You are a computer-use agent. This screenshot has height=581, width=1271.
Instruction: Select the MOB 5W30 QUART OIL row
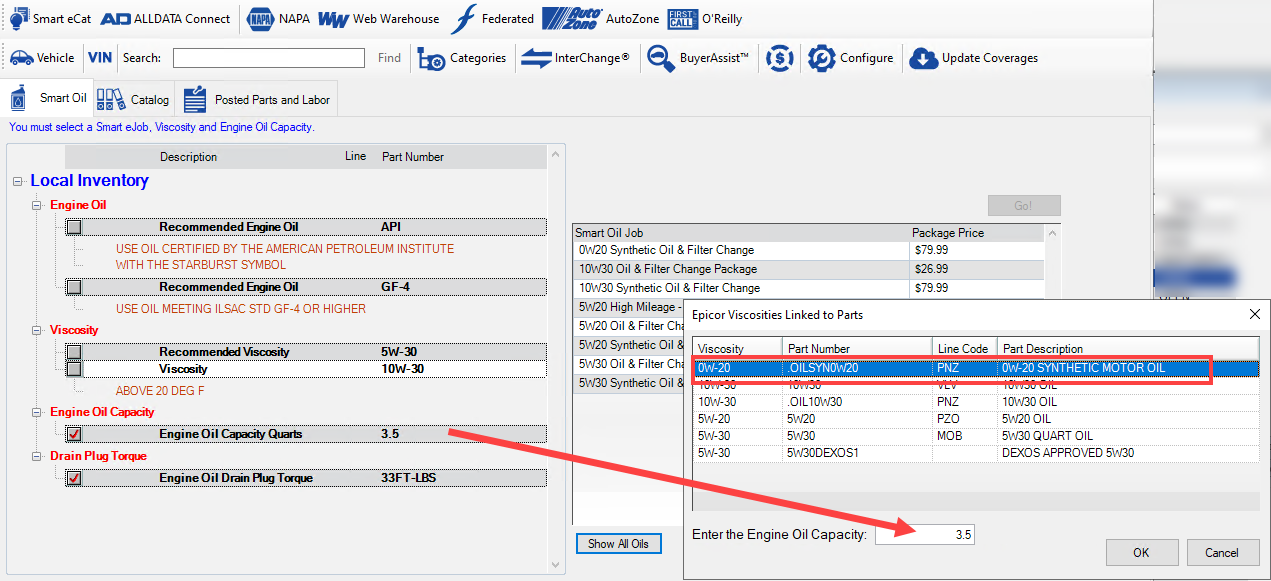[x=976, y=436]
